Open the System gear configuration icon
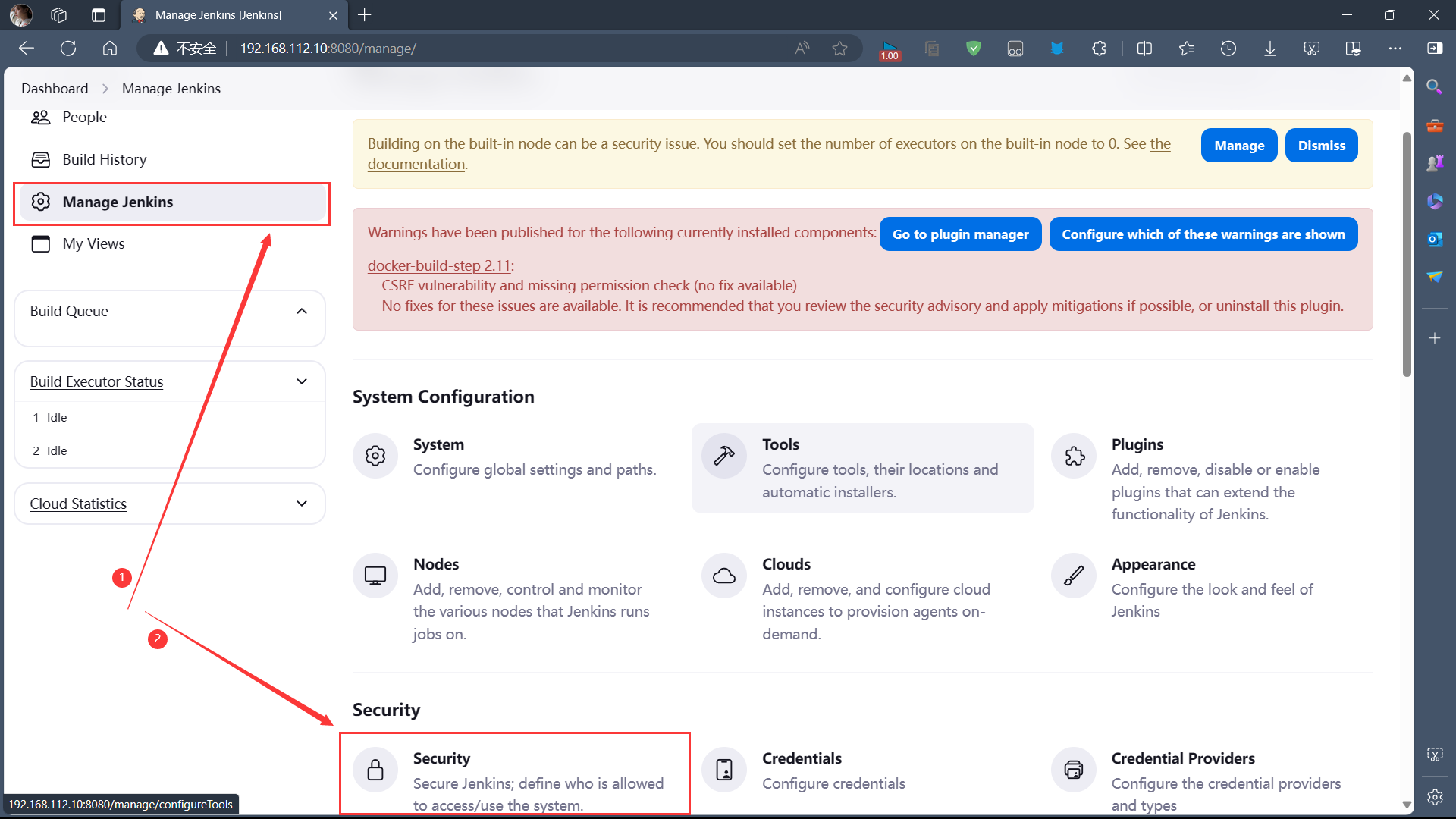Image resolution: width=1456 pixels, height=819 pixels. point(375,456)
